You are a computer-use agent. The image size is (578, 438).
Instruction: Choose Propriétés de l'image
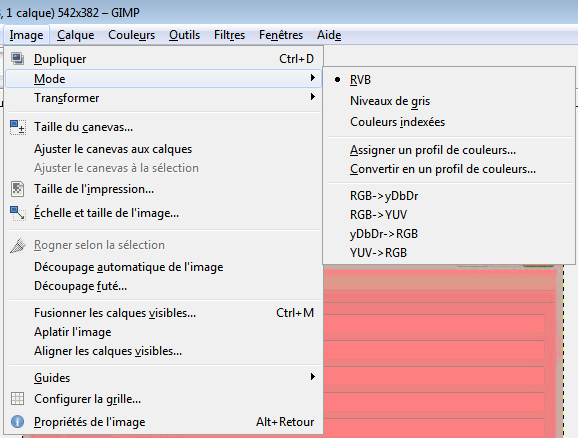(164, 422)
